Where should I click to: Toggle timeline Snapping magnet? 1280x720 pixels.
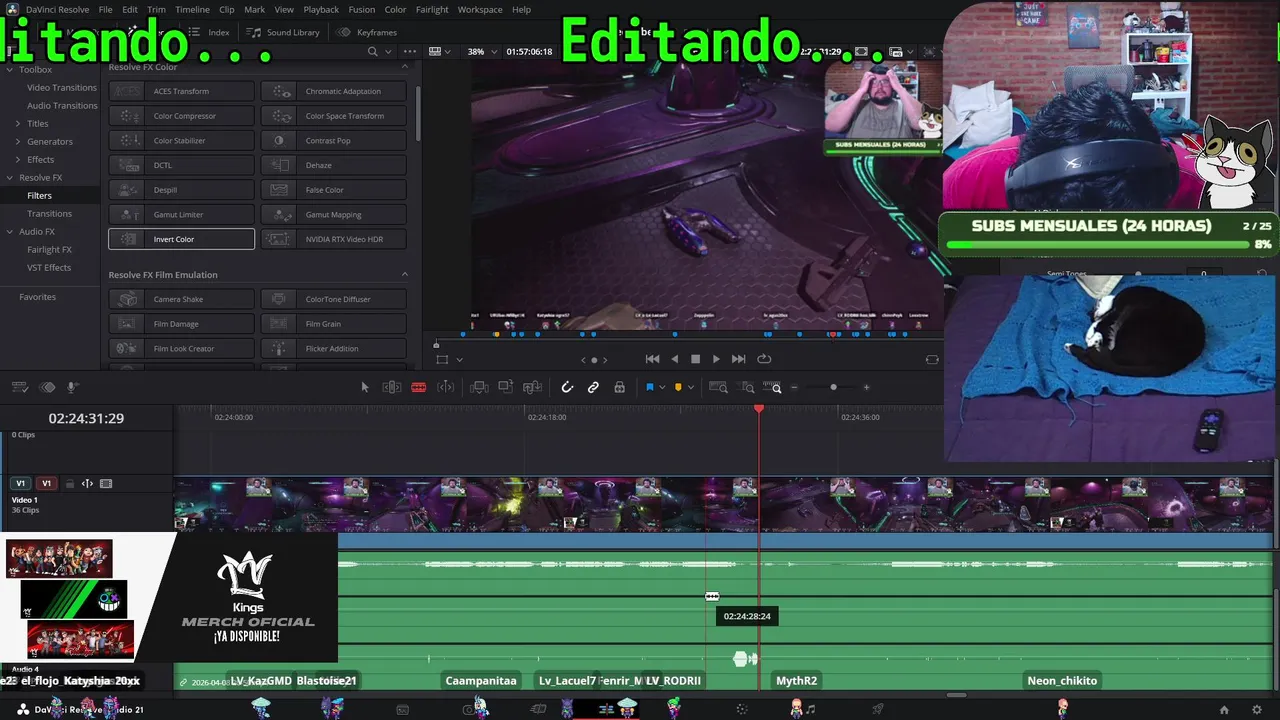[567, 387]
